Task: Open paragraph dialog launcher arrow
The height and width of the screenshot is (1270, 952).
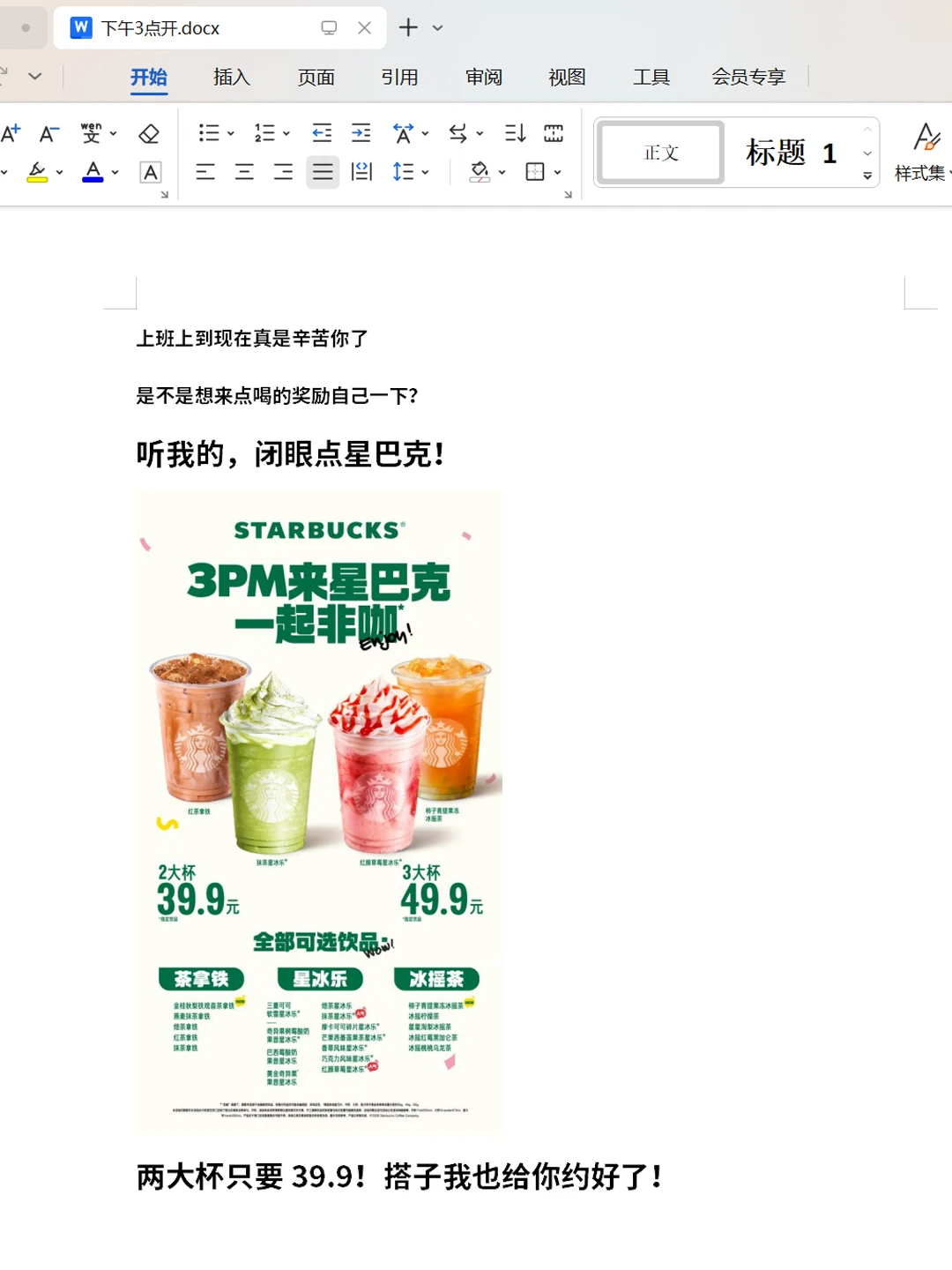Action: tap(568, 195)
